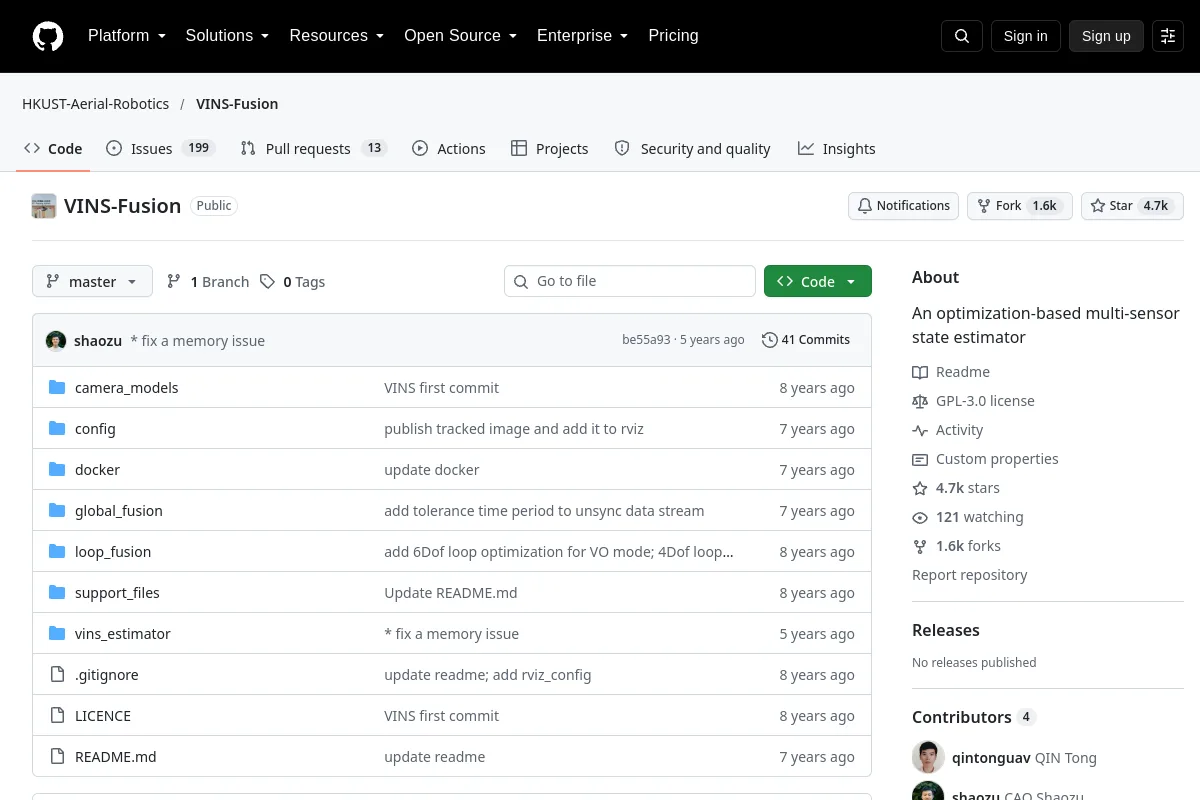
Task: Click the docker folder icon
Action: pyautogui.click(x=57, y=470)
